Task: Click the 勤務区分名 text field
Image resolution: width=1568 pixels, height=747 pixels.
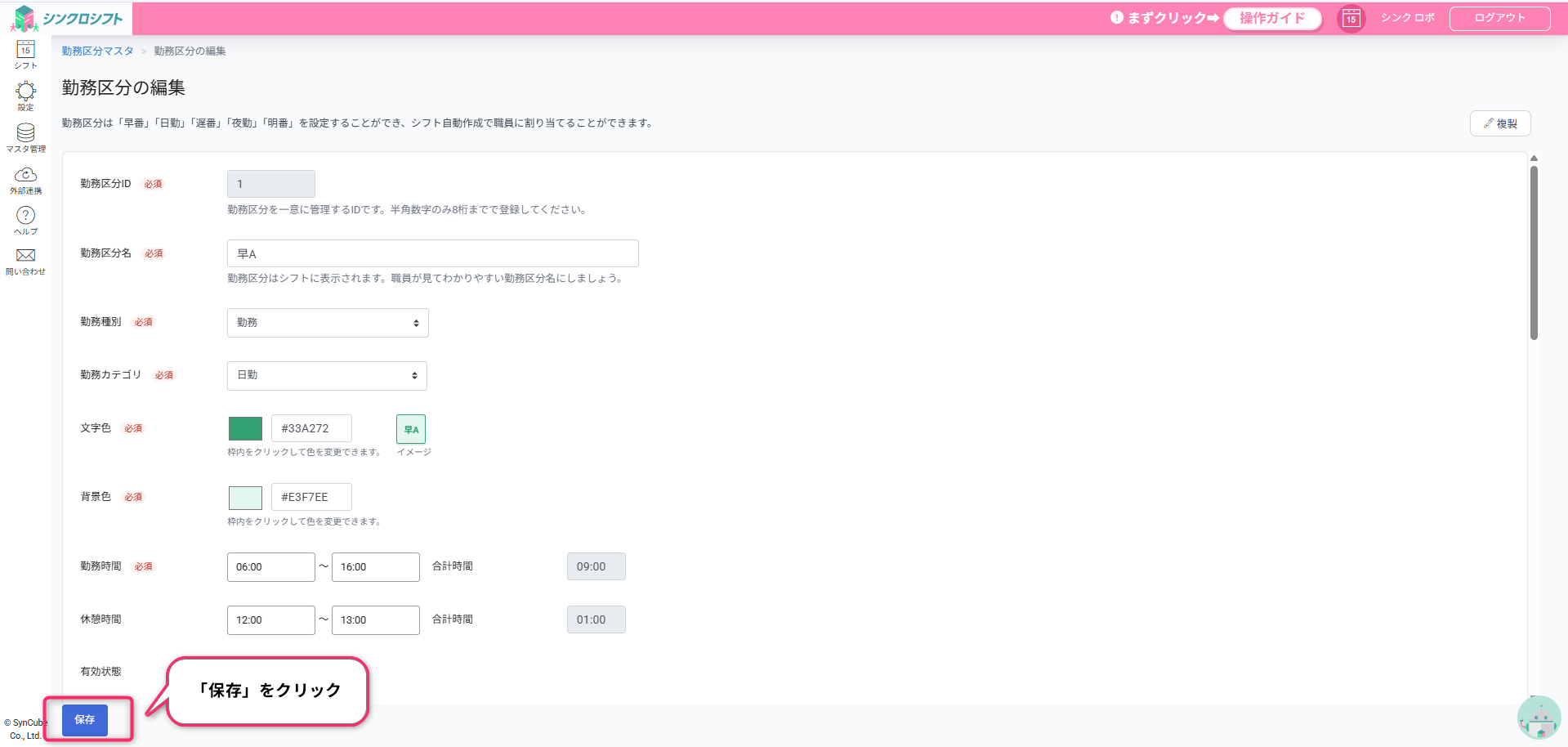Action: coord(432,253)
